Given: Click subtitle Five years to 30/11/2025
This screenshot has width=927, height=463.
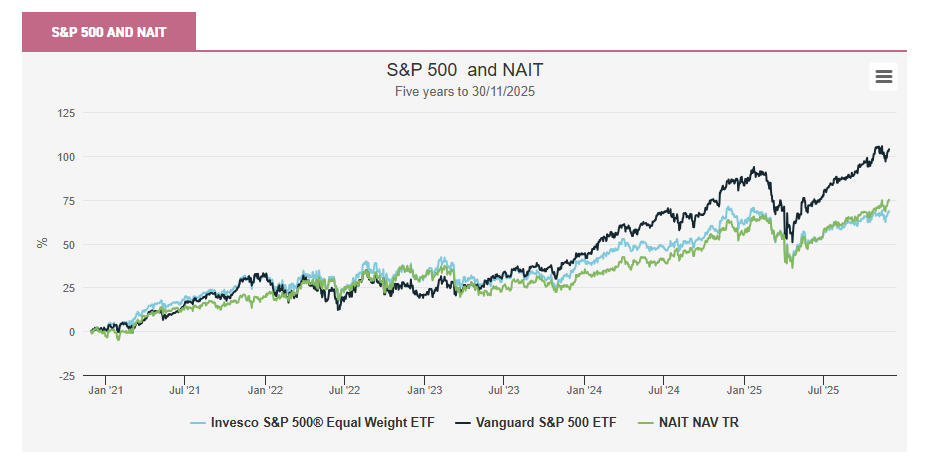Looking at the screenshot, I should pyautogui.click(x=464, y=91).
